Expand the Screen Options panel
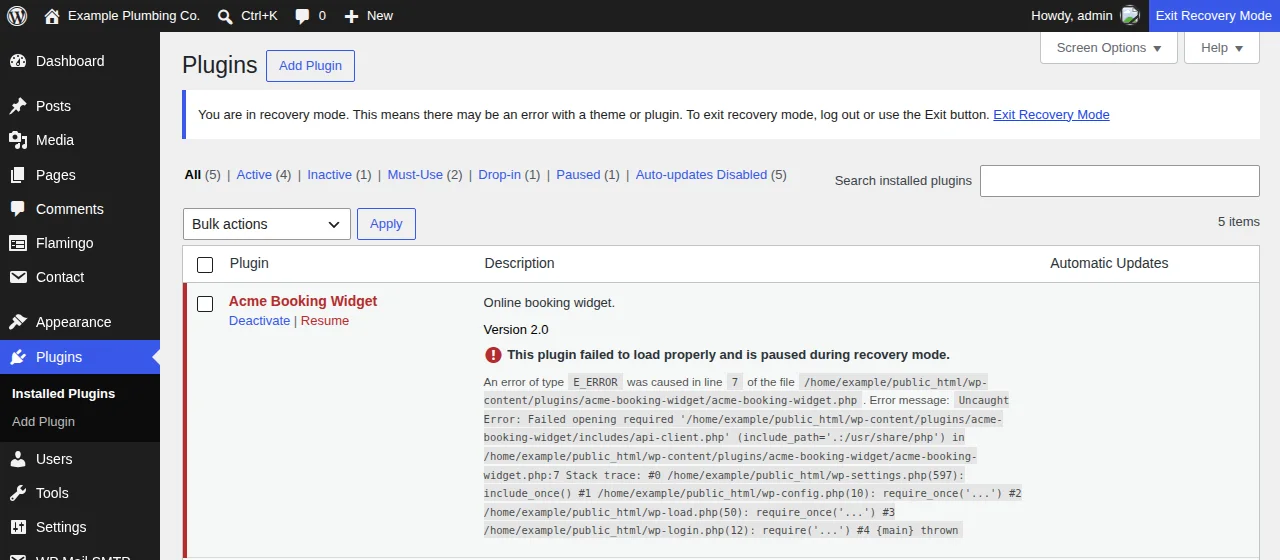This screenshot has width=1280, height=560. pyautogui.click(x=1109, y=48)
